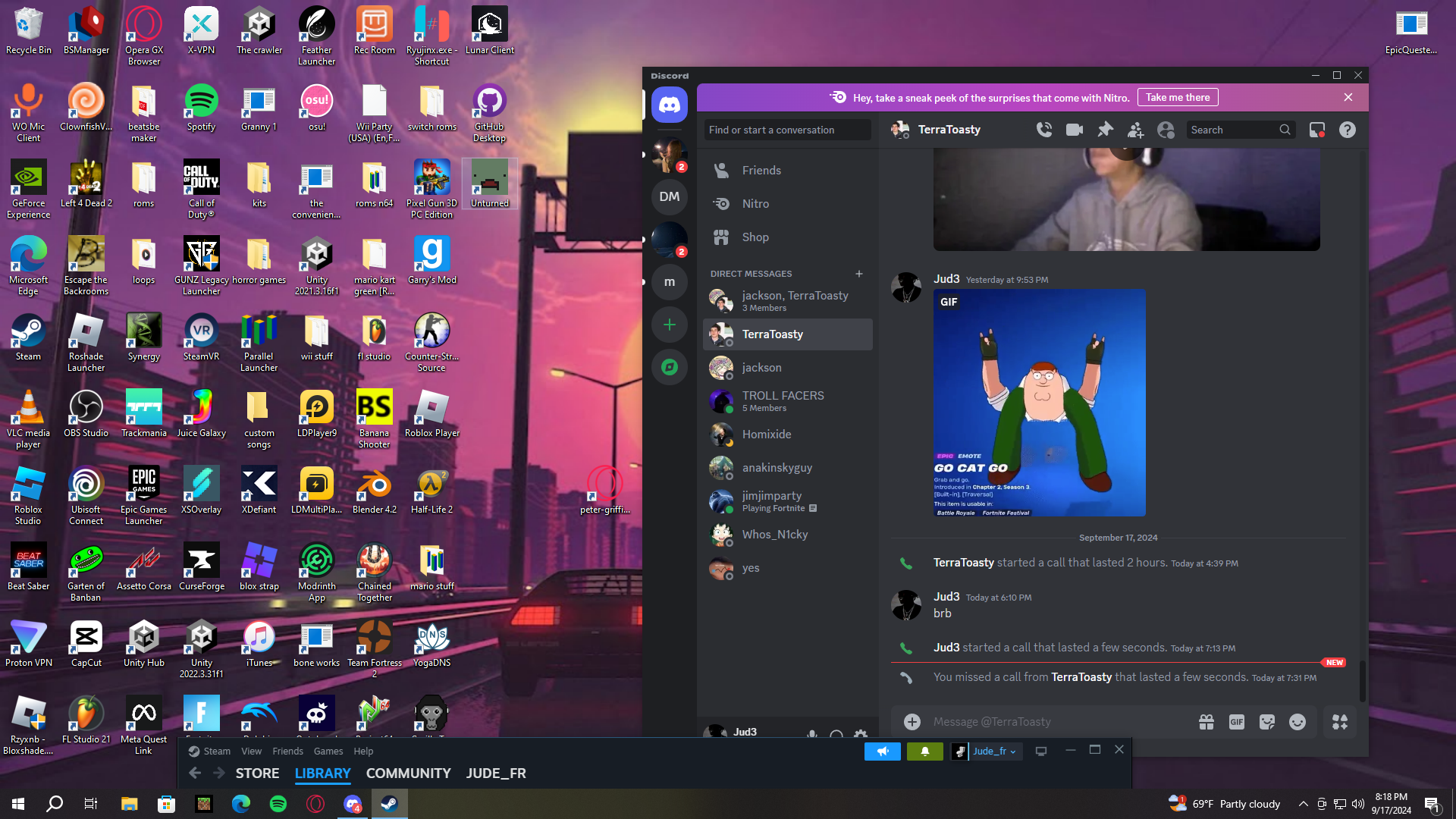Open Steam Games menu
The image size is (1456, 819).
(328, 751)
